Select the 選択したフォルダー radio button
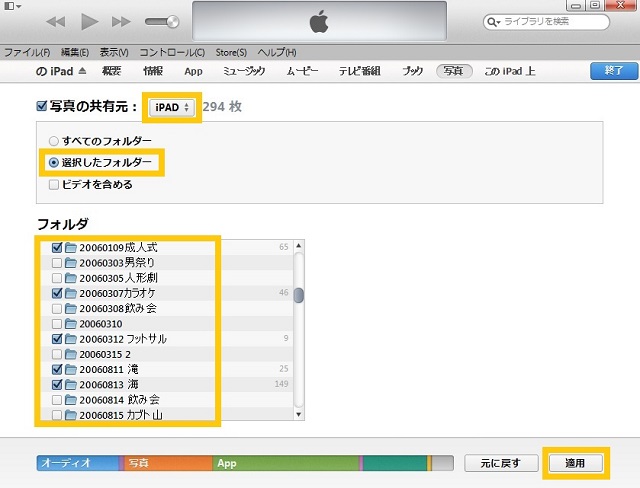This screenshot has height=488, width=640. (x=53, y=163)
